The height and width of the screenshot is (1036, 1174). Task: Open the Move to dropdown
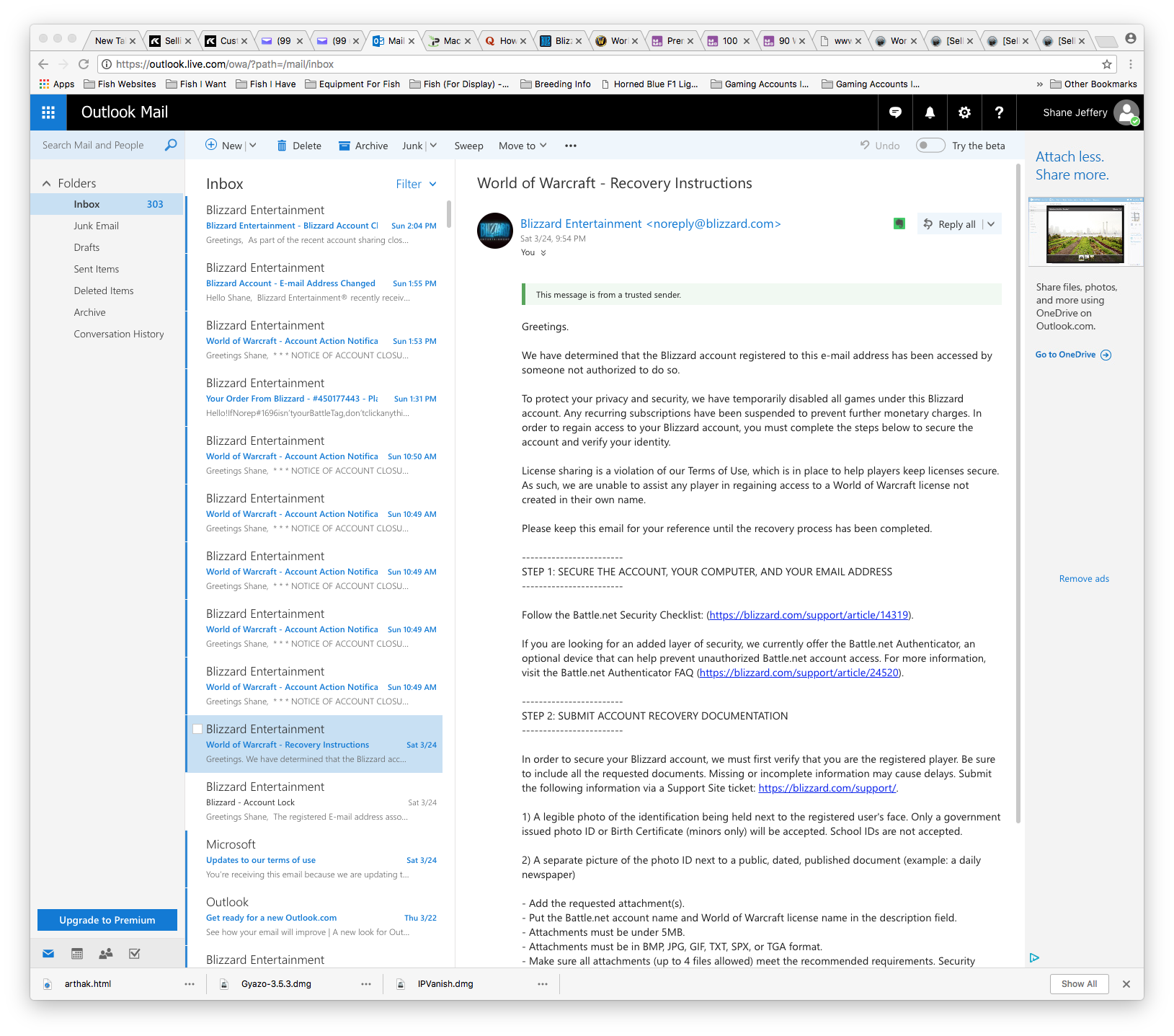coord(522,146)
